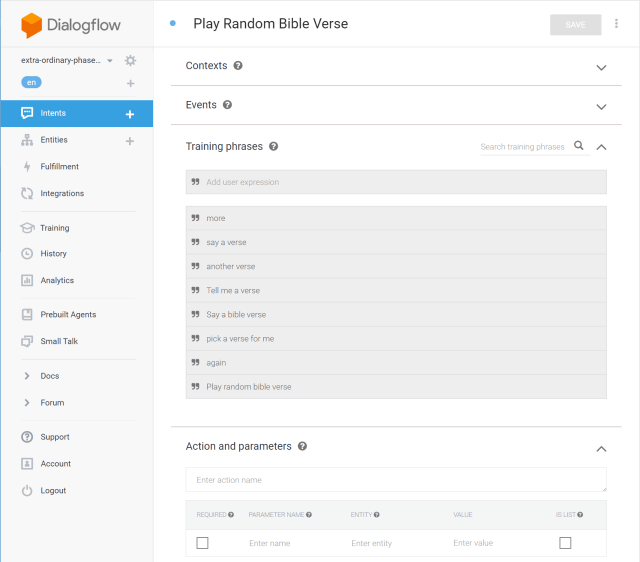Go to Fulfillment in sidebar
The image size is (640, 562).
[59, 167]
